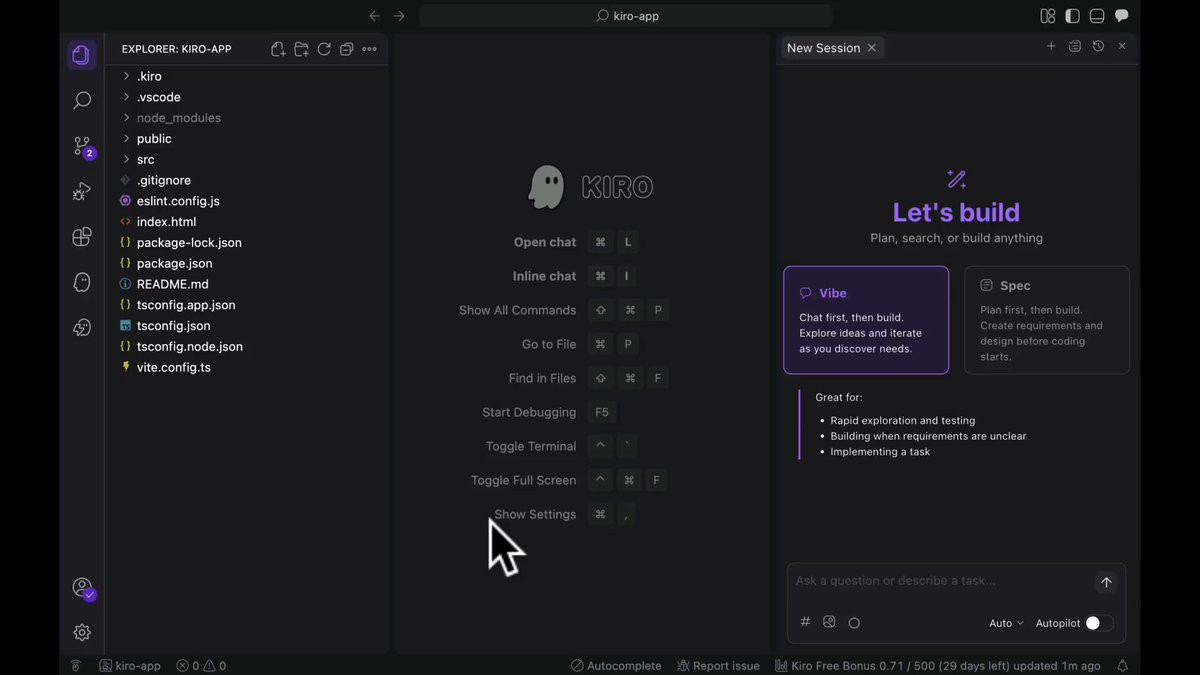Screen dimensions: 1200x675
Task: Add context with the hash icon
Action: [805, 622]
